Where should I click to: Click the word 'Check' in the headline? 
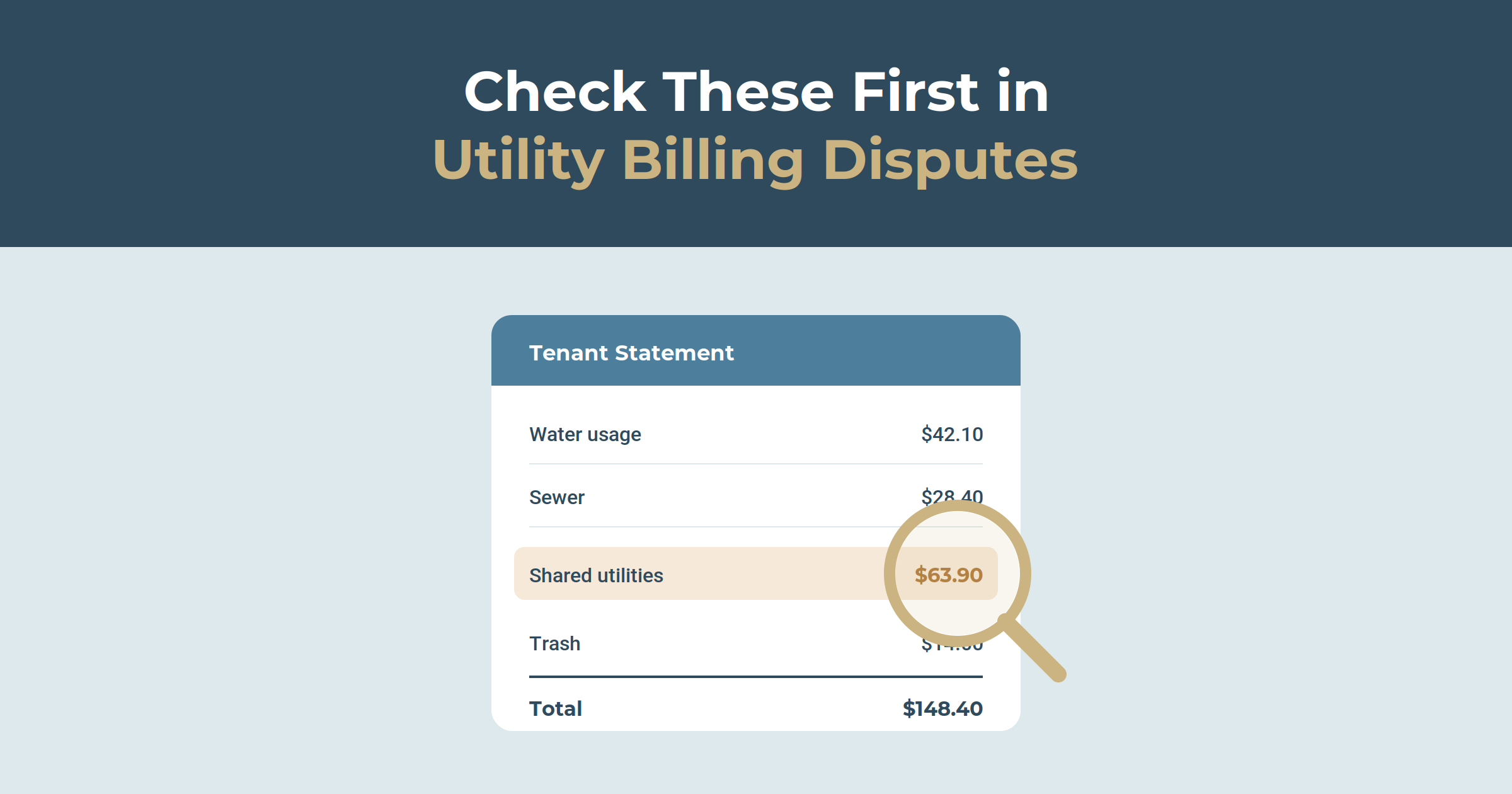pos(555,92)
